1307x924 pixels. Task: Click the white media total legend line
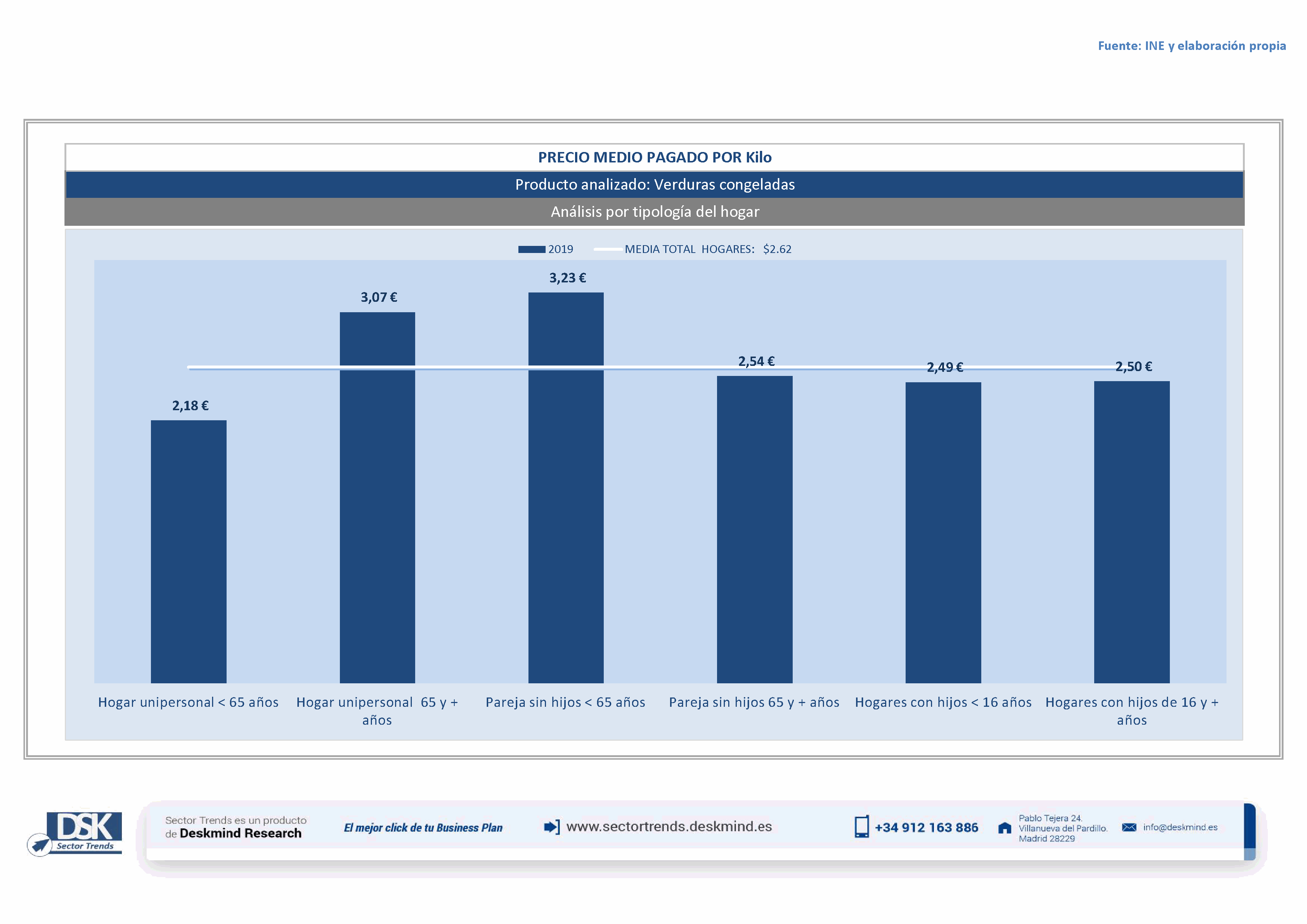pyautogui.click(x=607, y=249)
